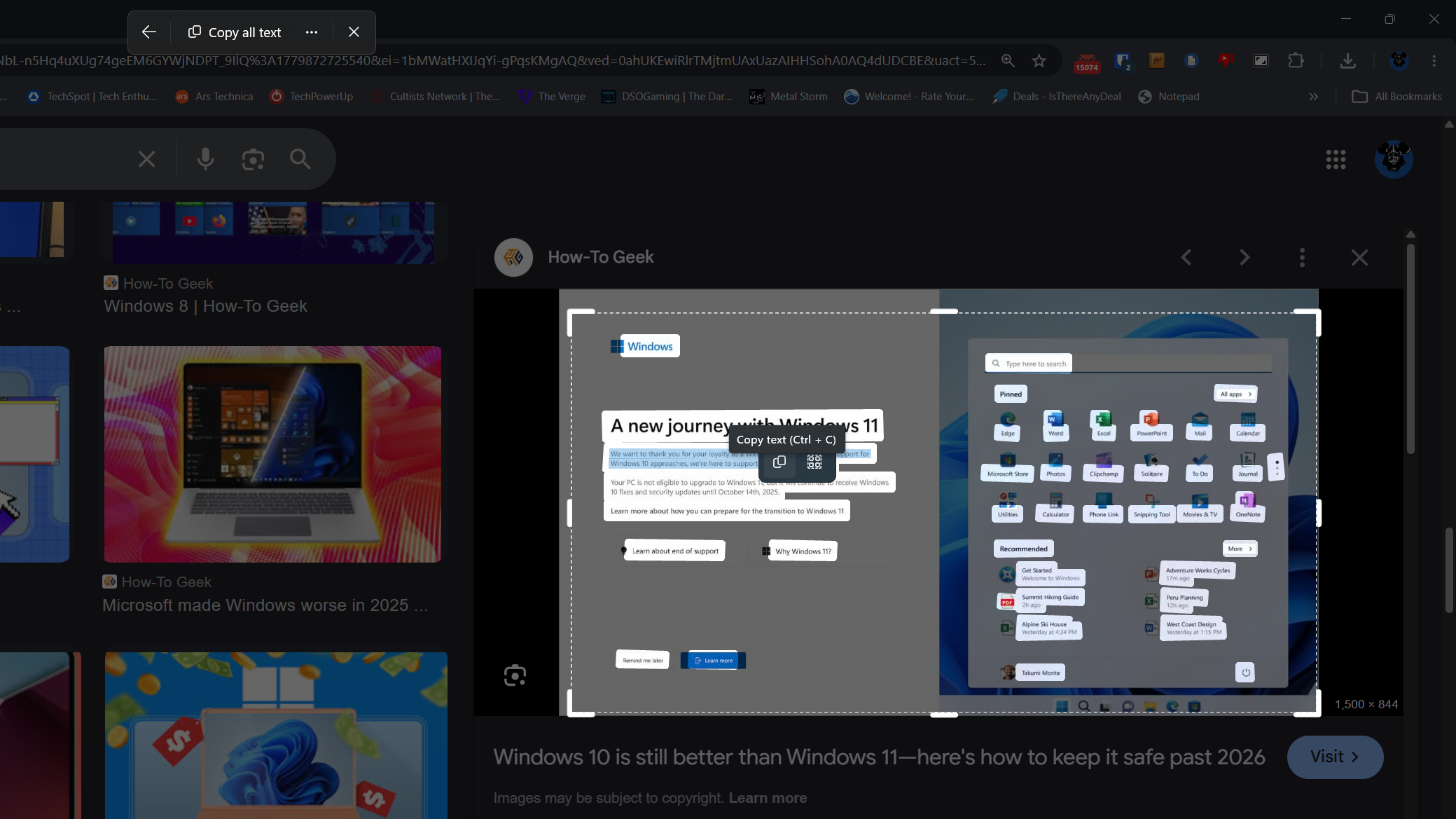Screen dimensions: 1456x819
Task: Select the blue 'Learn more' text in the image
Action: click(719, 660)
